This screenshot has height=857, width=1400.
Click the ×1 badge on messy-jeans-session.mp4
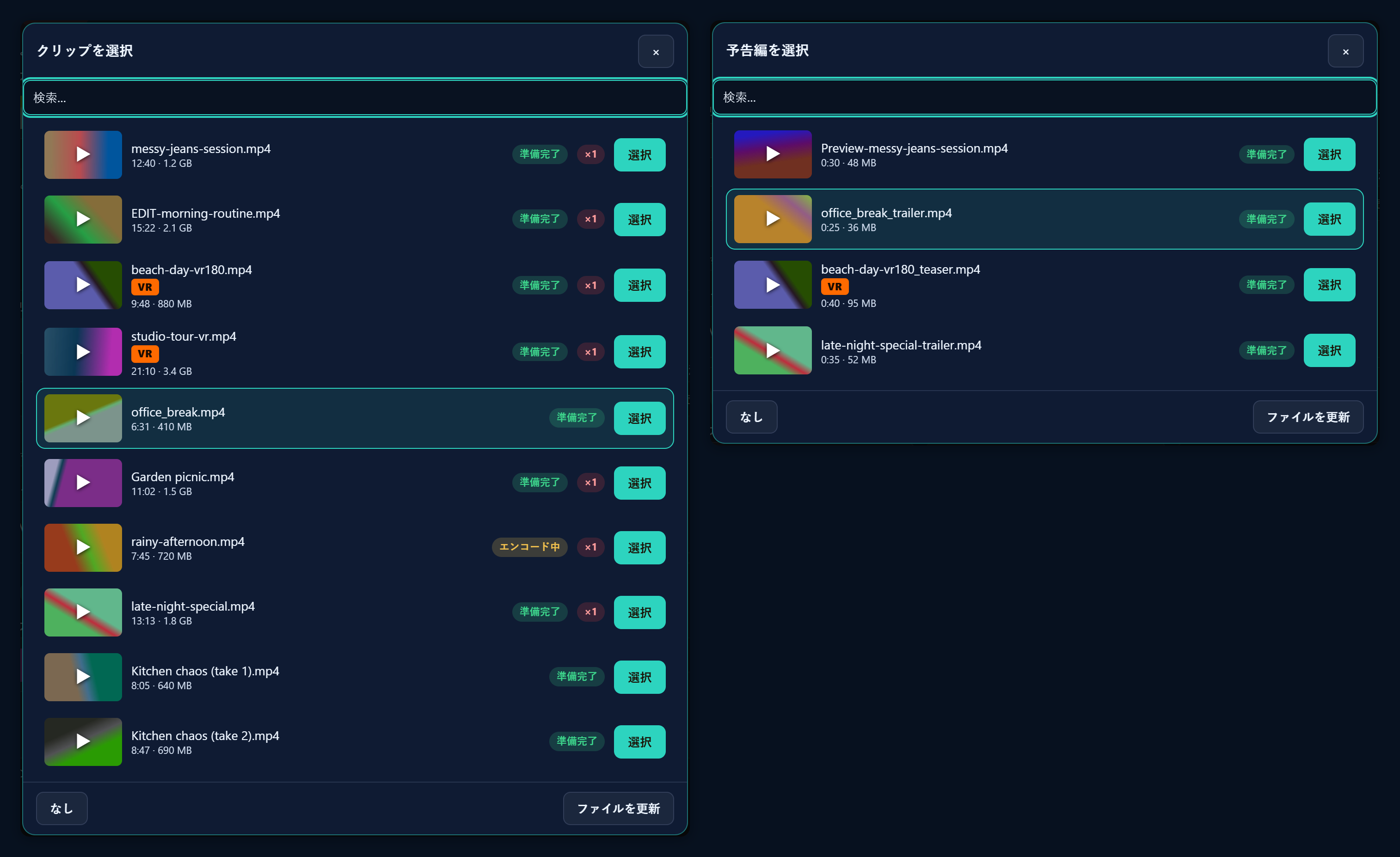tap(591, 154)
